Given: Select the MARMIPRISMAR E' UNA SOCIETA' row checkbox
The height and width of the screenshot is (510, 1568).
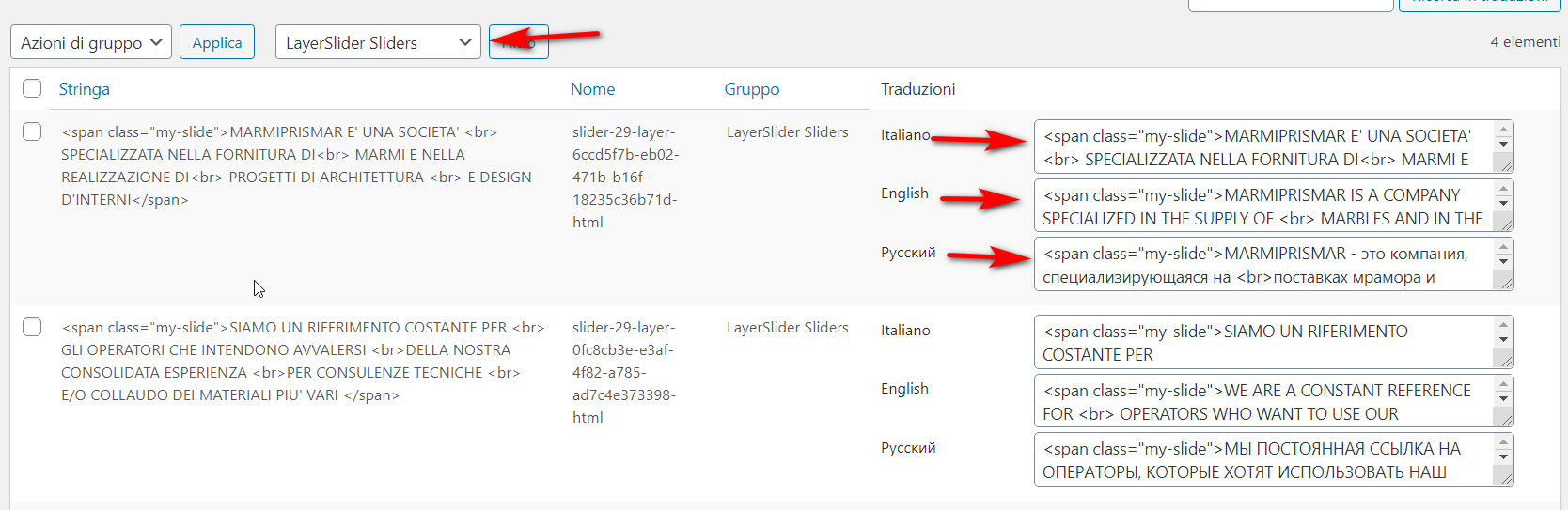Looking at the screenshot, I should coord(32,131).
